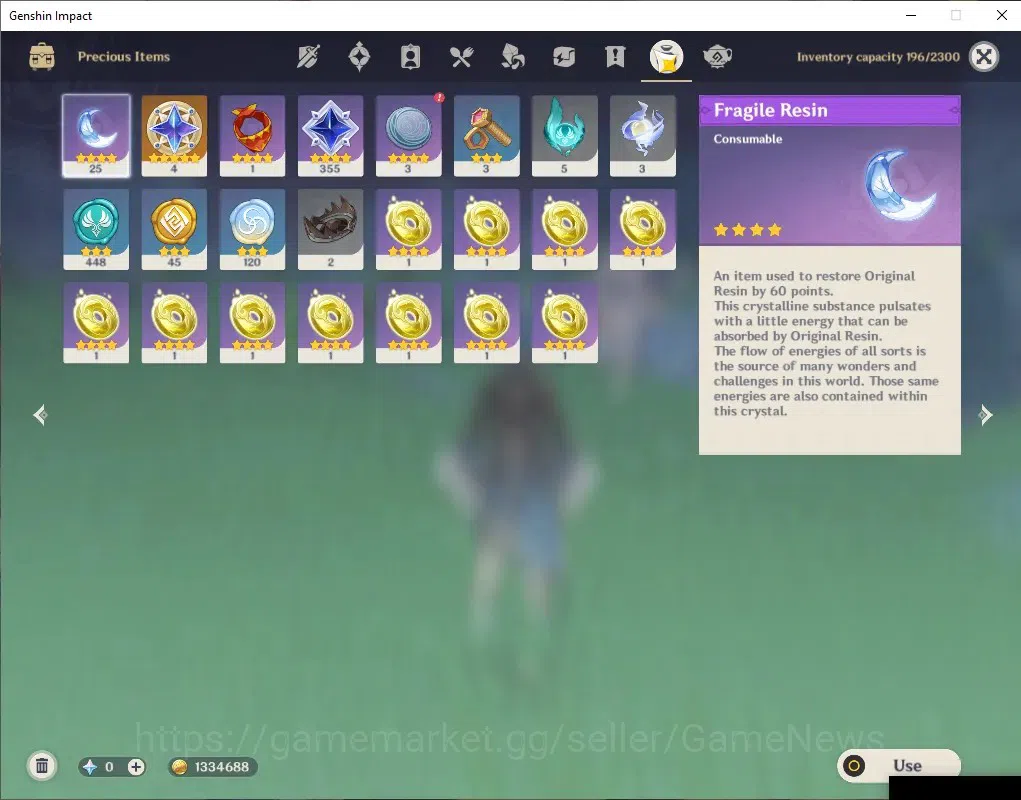1021x800 pixels.
Task: Select the Fragile Resin item with count 25
Action: click(x=96, y=135)
